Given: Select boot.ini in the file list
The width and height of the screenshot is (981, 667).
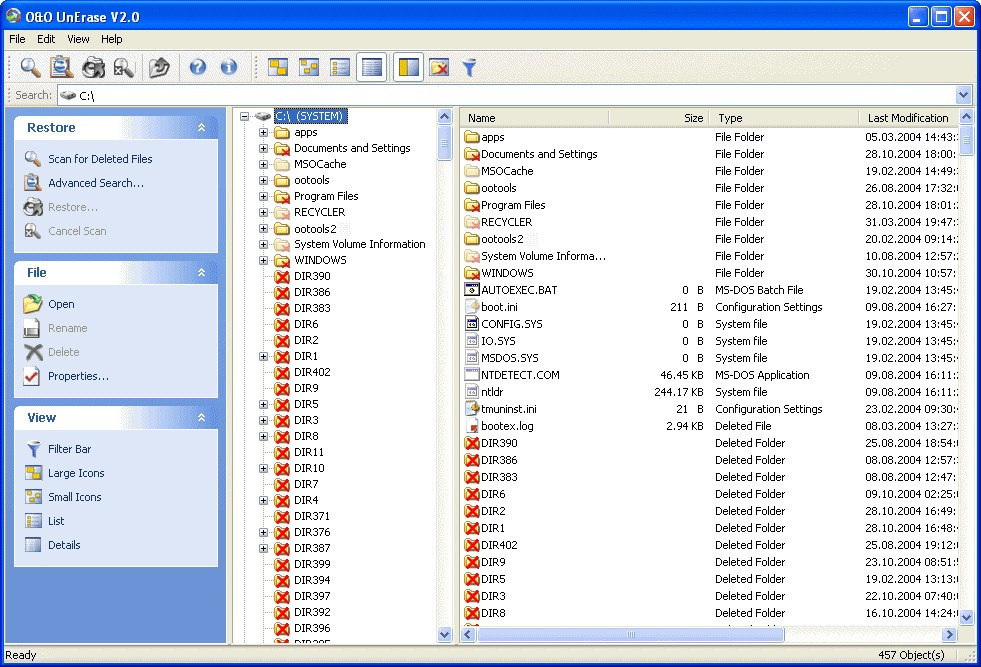Looking at the screenshot, I should [x=499, y=307].
